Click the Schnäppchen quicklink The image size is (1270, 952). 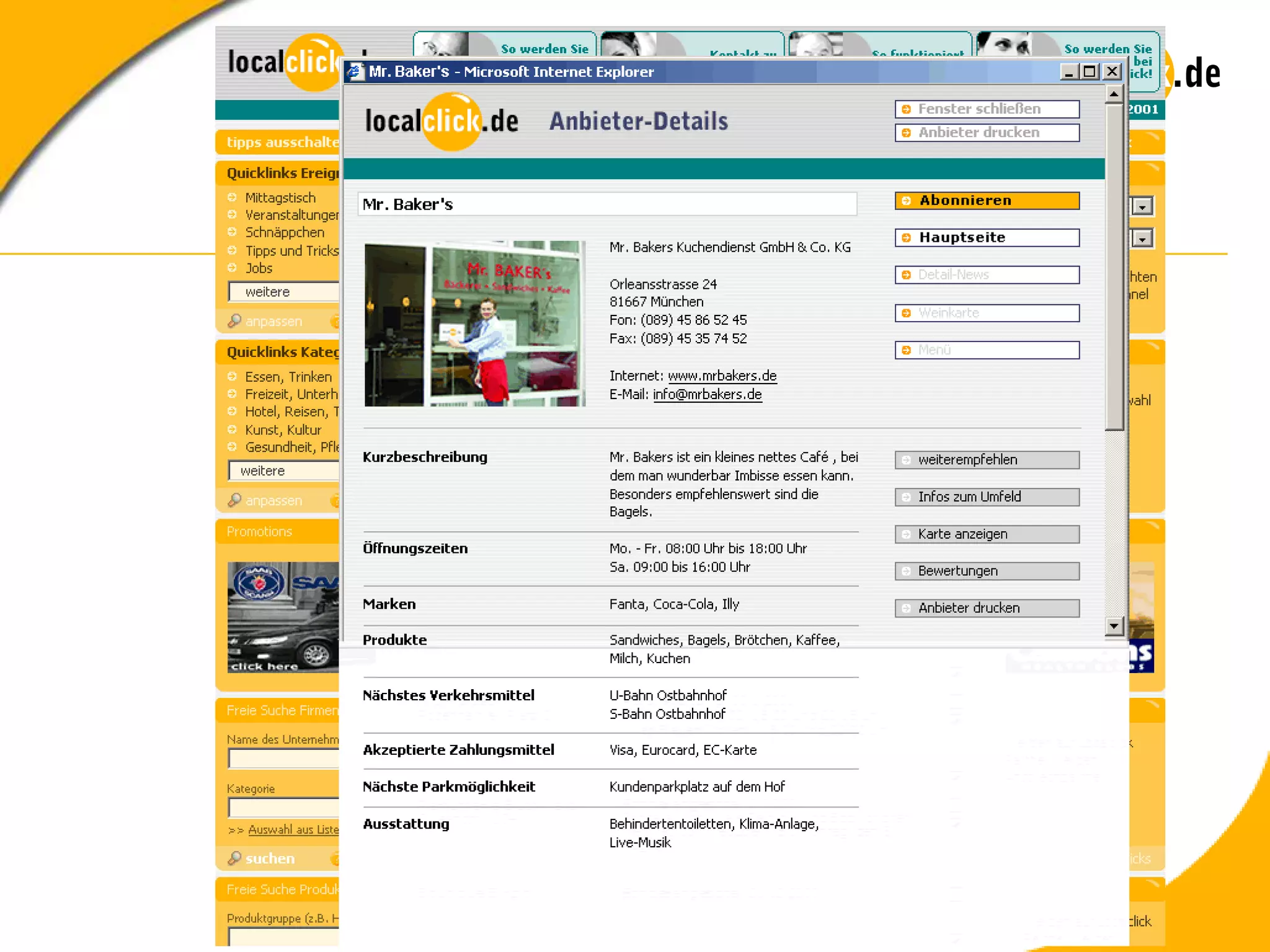(285, 232)
